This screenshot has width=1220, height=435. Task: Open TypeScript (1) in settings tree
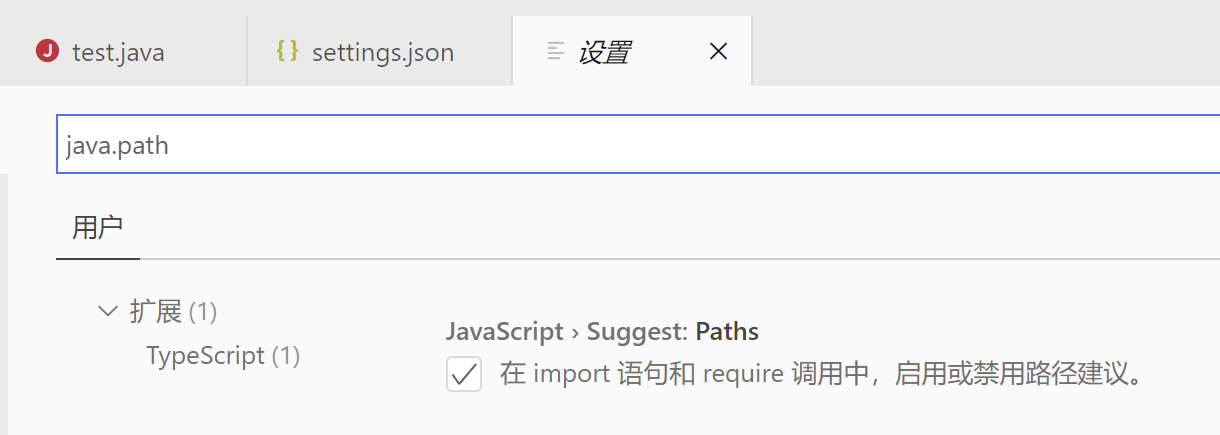(x=223, y=355)
